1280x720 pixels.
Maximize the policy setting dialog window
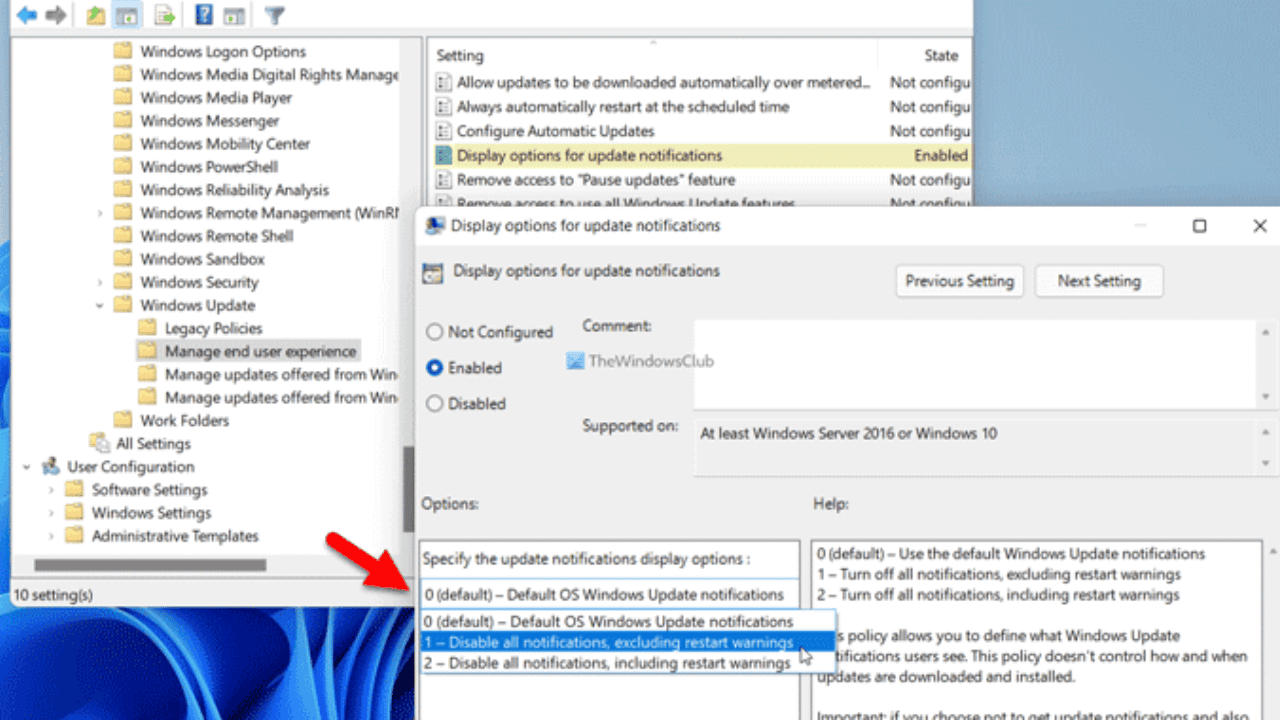coord(1199,226)
